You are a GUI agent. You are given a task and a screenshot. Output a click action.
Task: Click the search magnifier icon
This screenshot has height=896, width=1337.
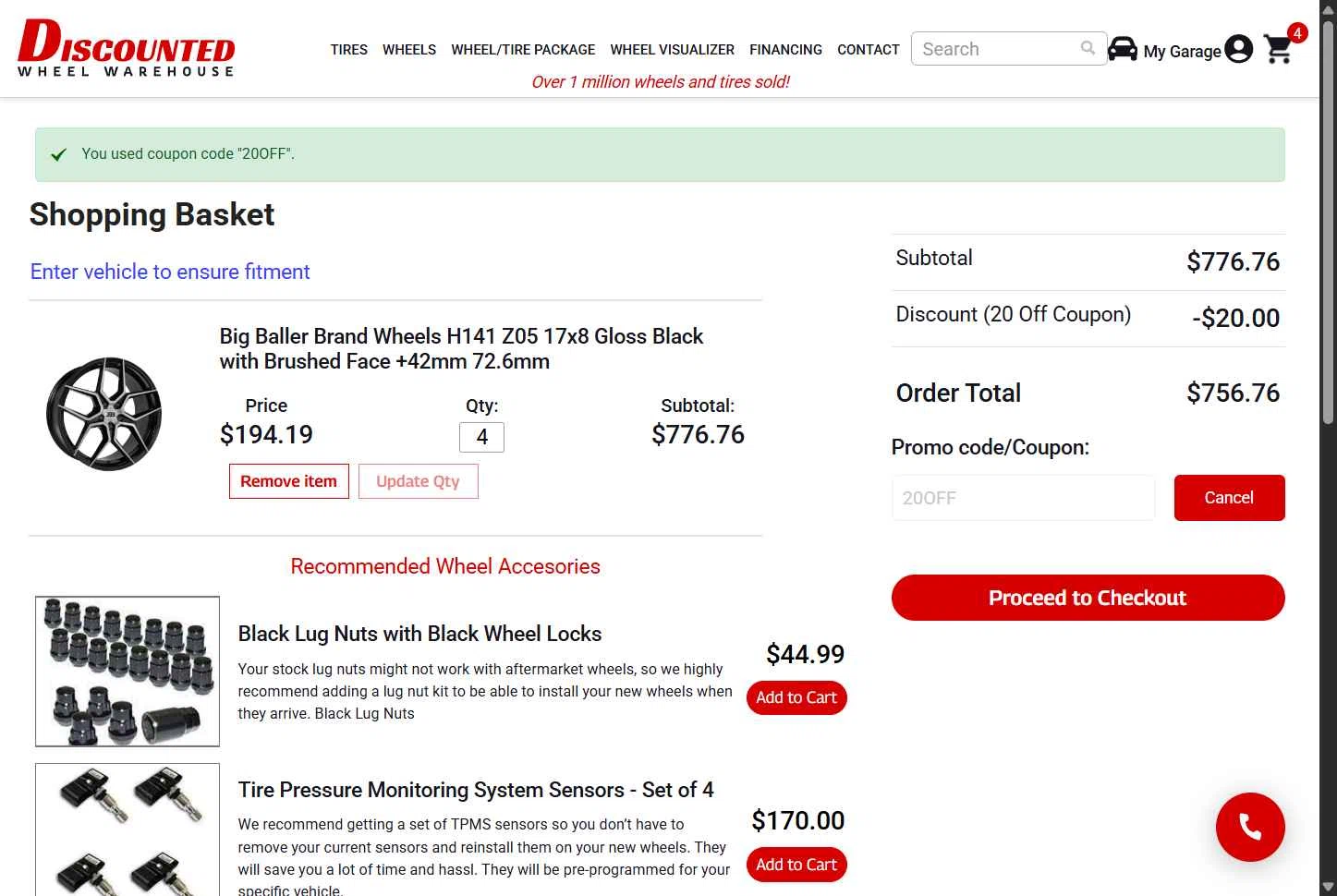(x=1088, y=48)
